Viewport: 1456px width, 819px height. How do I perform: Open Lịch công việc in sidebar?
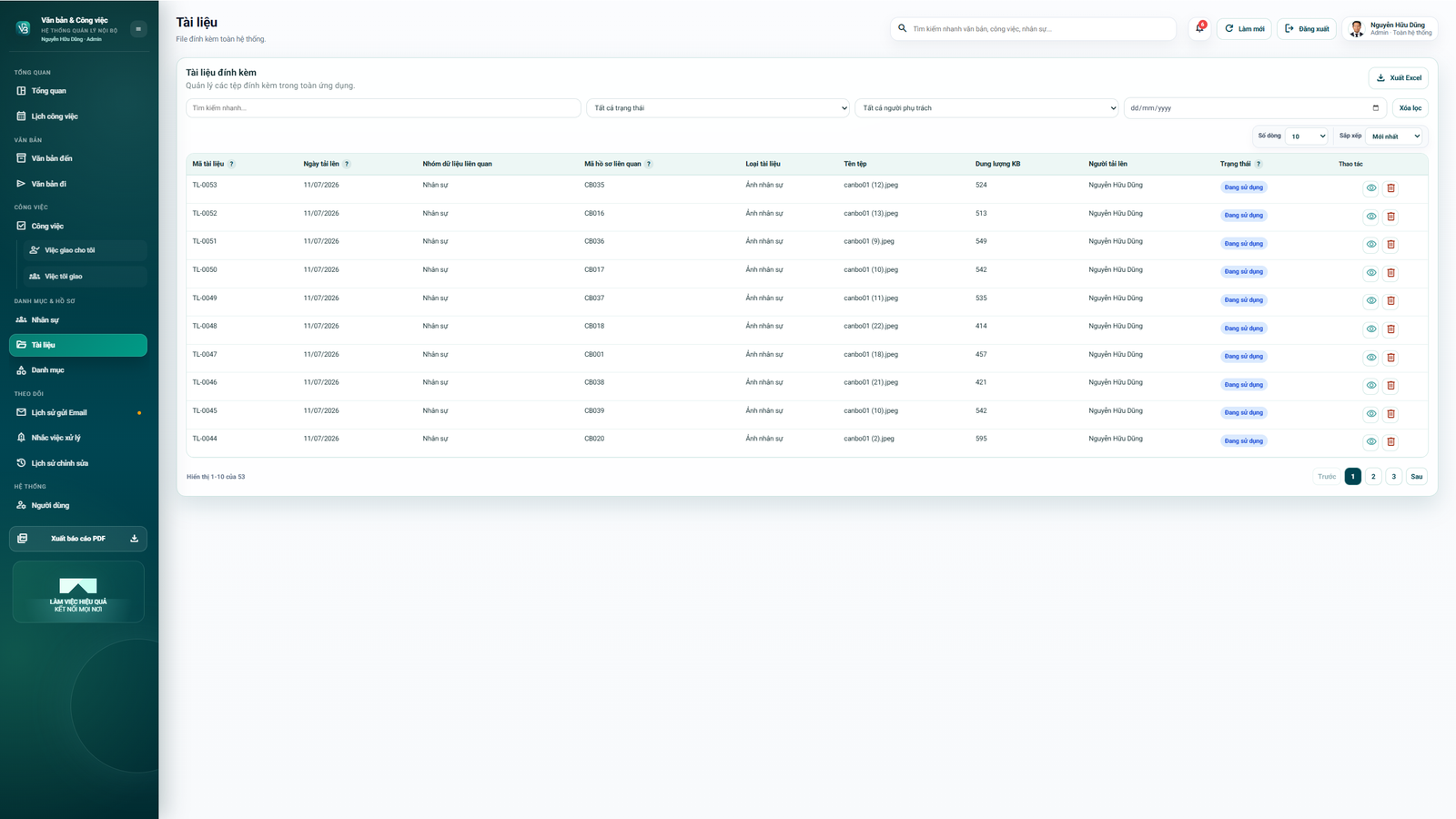point(78,116)
